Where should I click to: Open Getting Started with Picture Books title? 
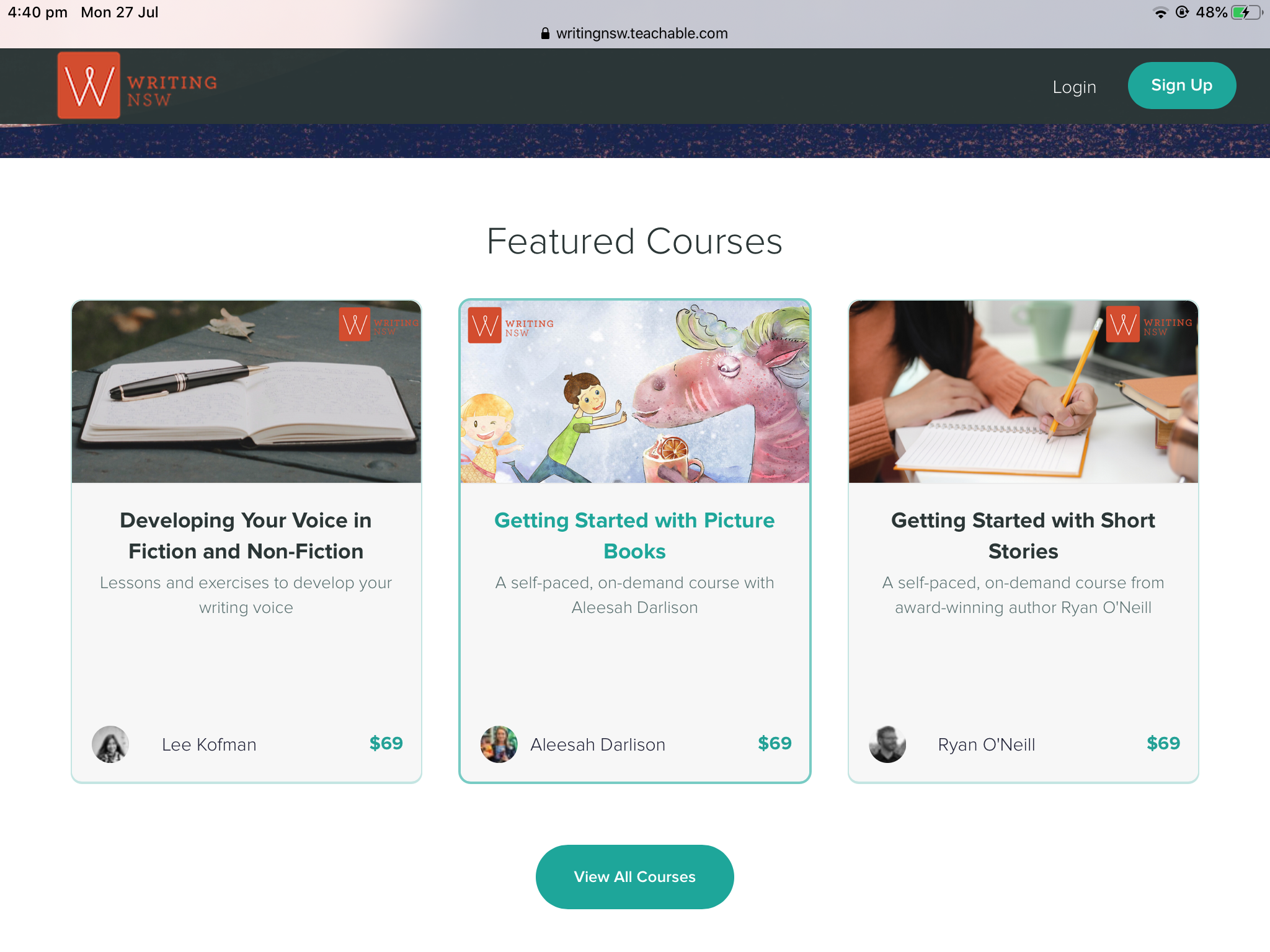click(634, 535)
